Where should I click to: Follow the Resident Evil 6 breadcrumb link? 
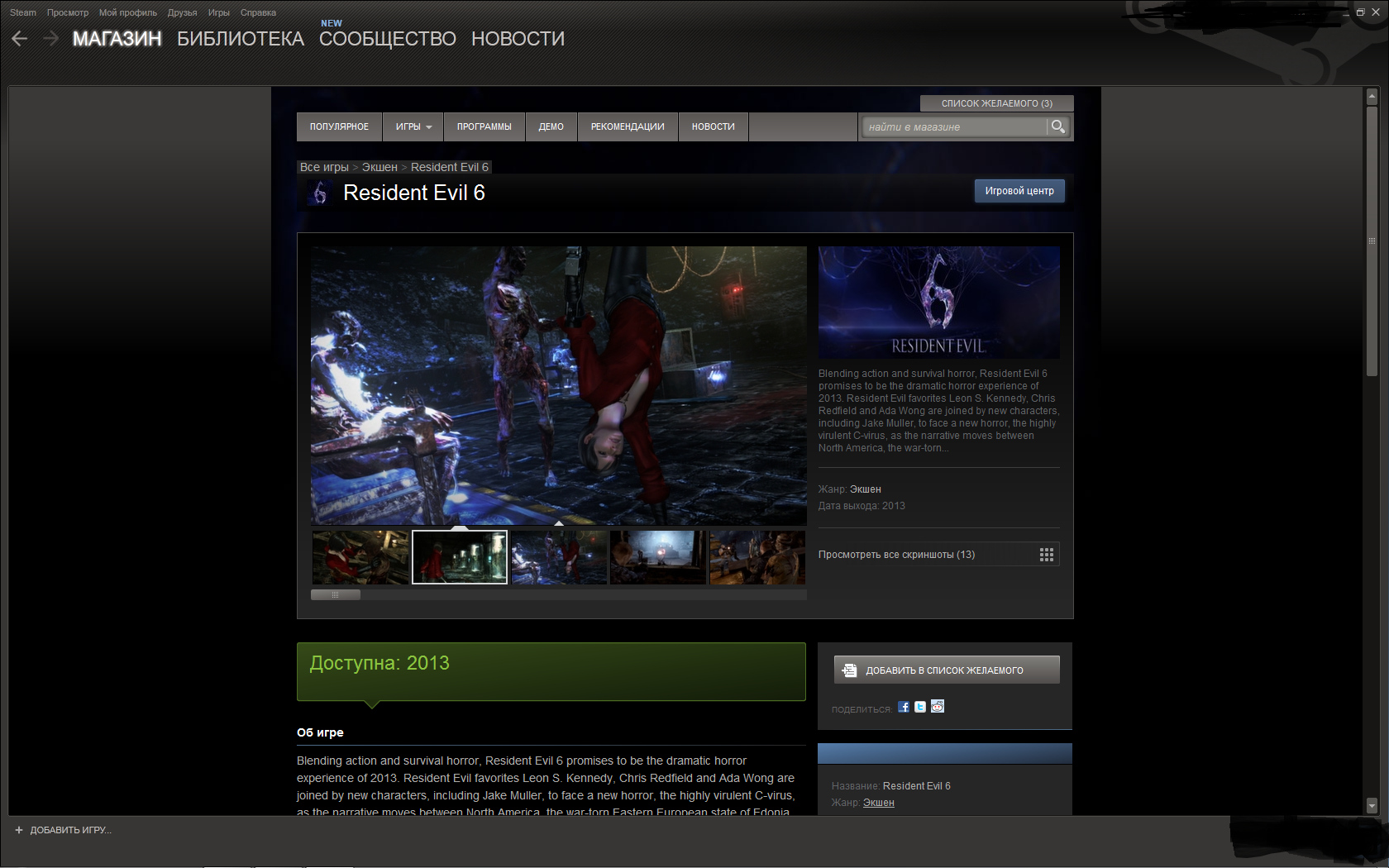(450, 167)
